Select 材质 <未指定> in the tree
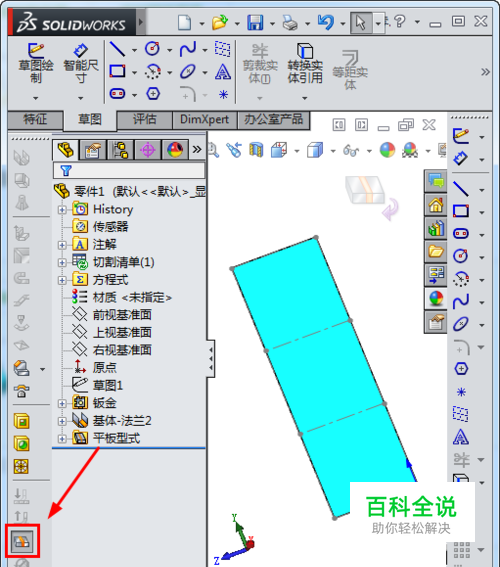500x567 pixels. tap(132, 298)
